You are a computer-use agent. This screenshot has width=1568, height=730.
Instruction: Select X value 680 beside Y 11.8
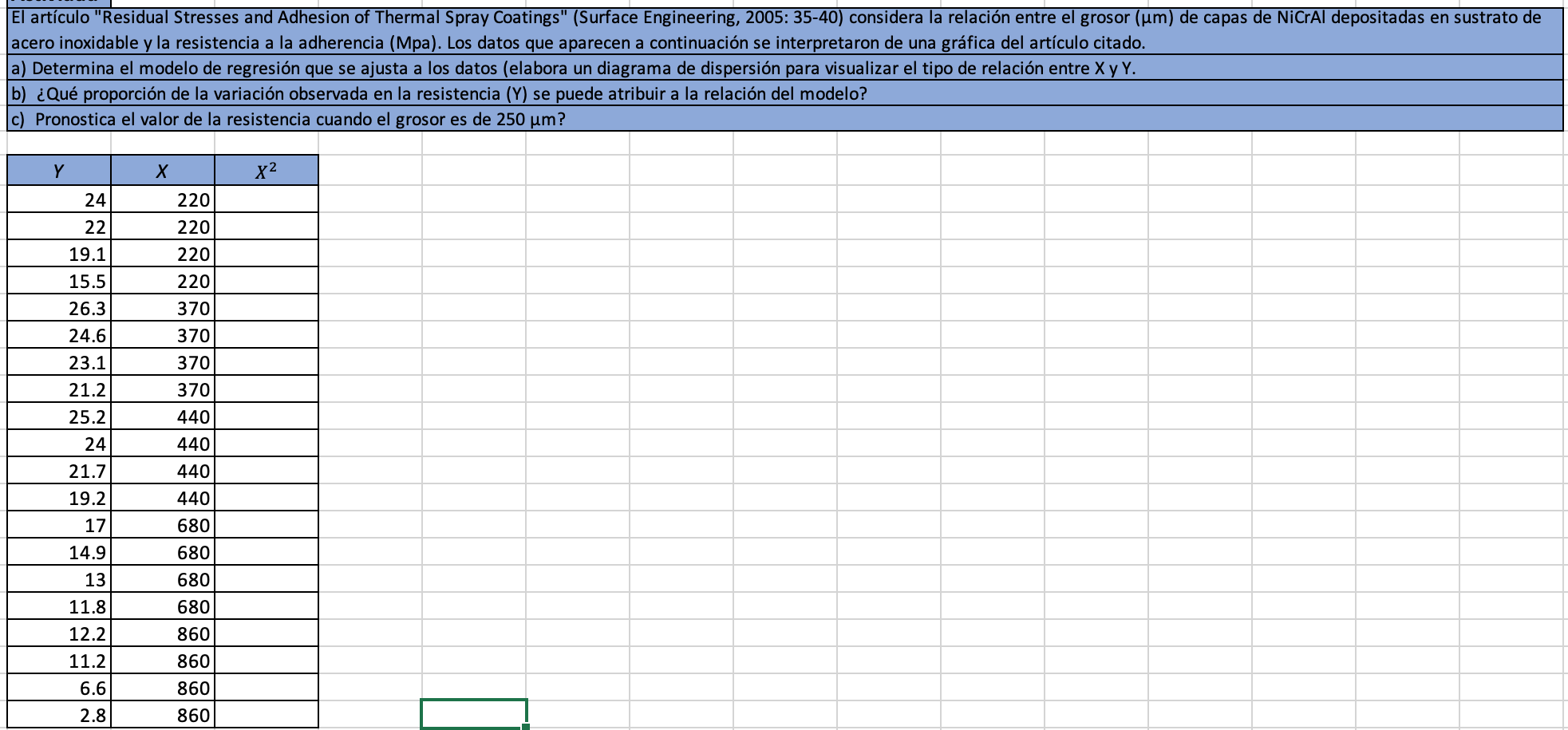(163, 606)
